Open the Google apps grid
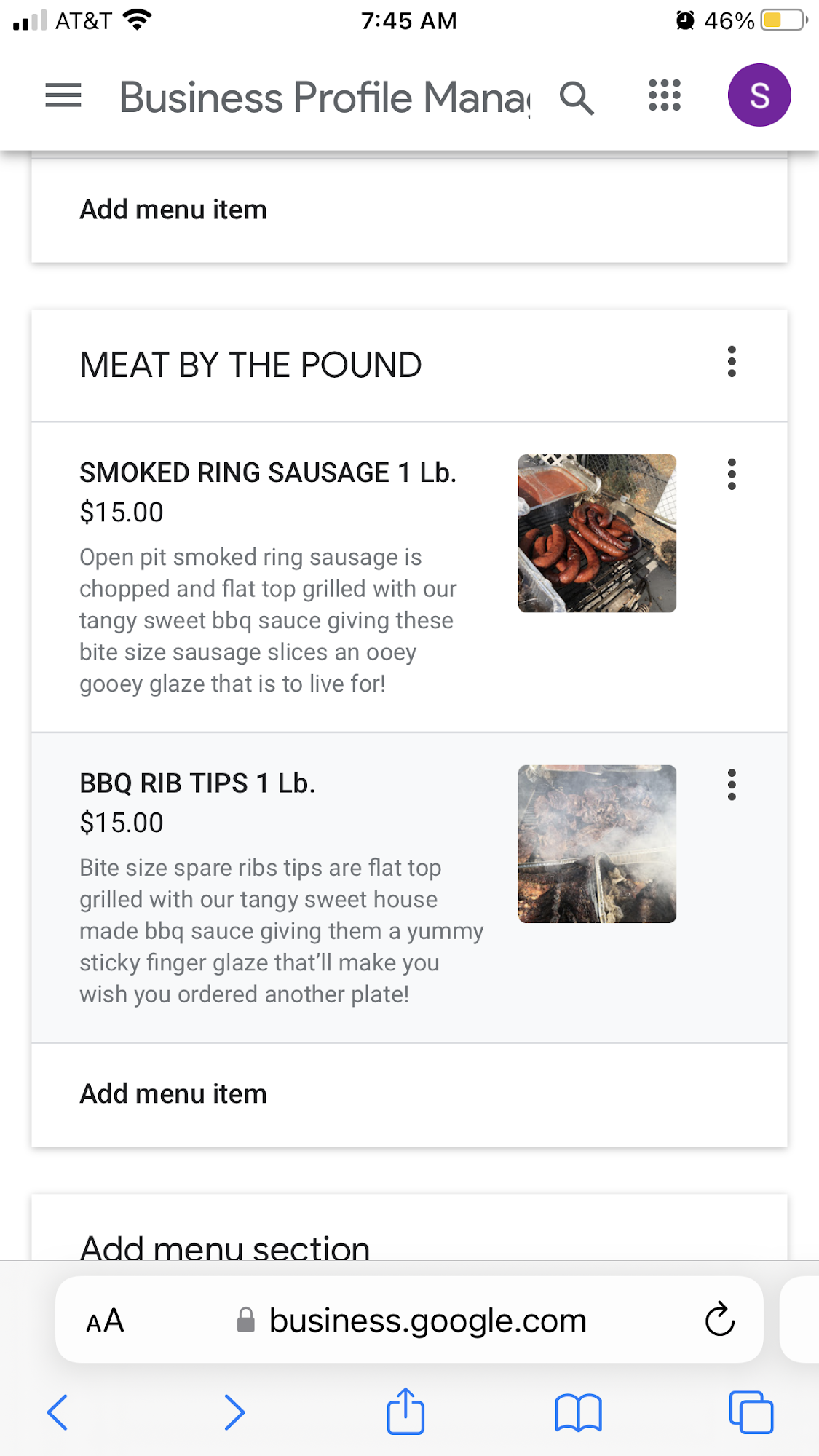Image resolution: width=819 pixels, height=1456 pixels. coord(665,95)
